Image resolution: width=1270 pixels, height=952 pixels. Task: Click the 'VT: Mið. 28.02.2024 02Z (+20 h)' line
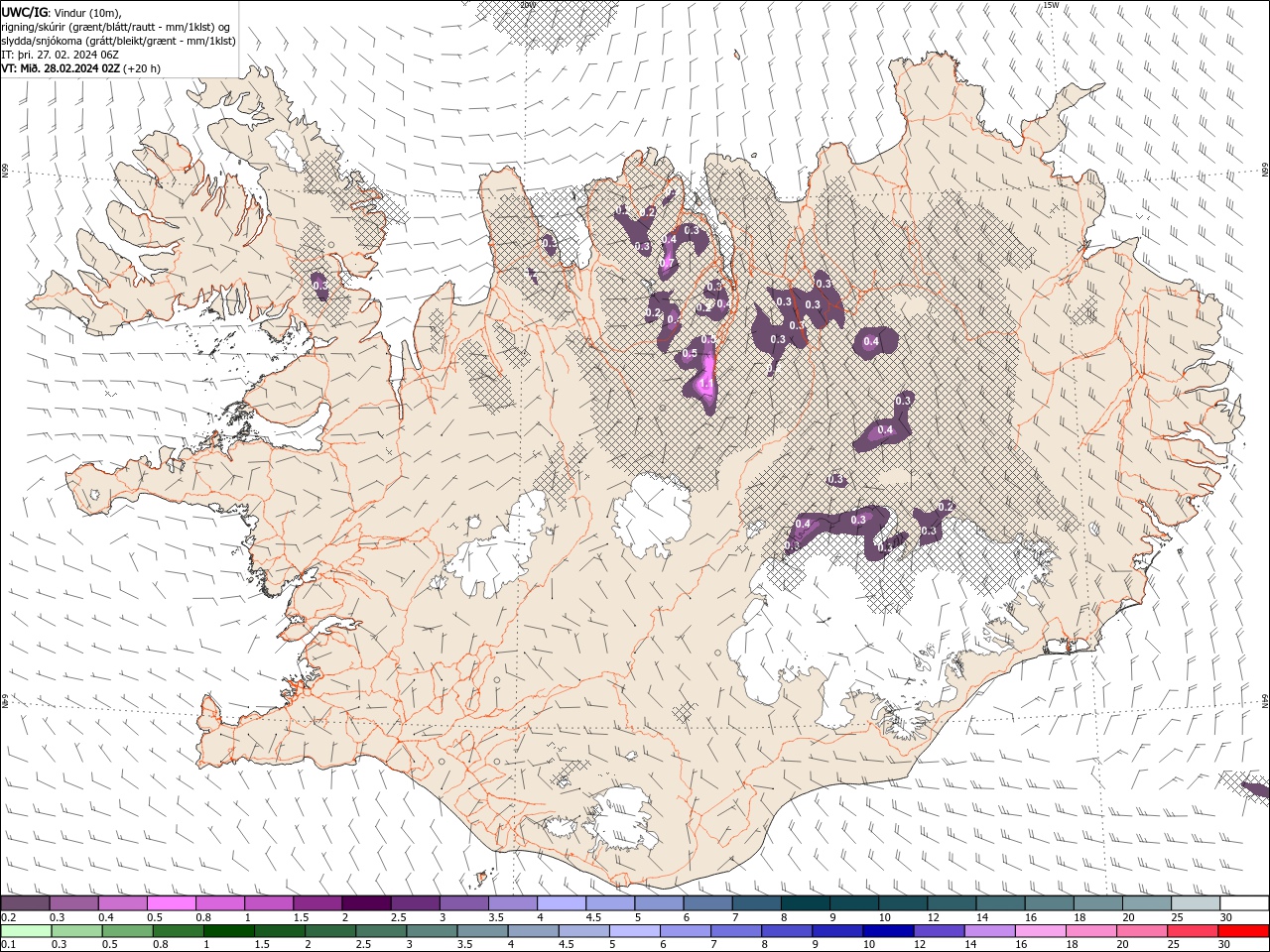pyautogui.click(x=81, y=68)
